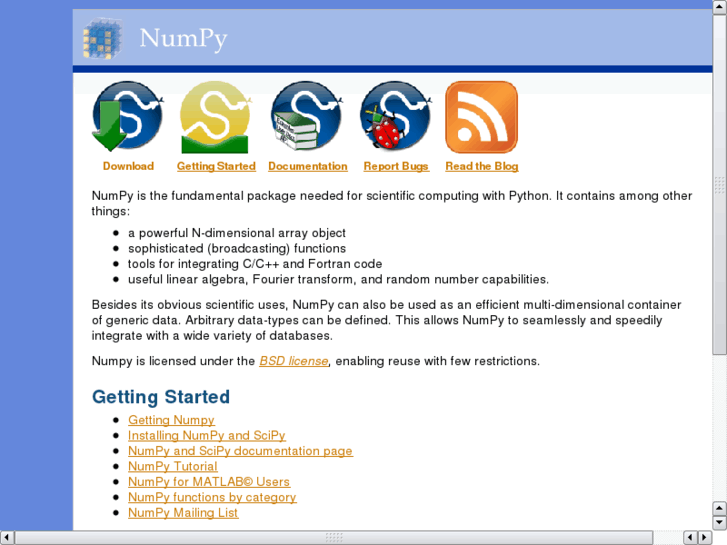Visit NumPy and SciPy documentation page link

(x=240, y=451)
